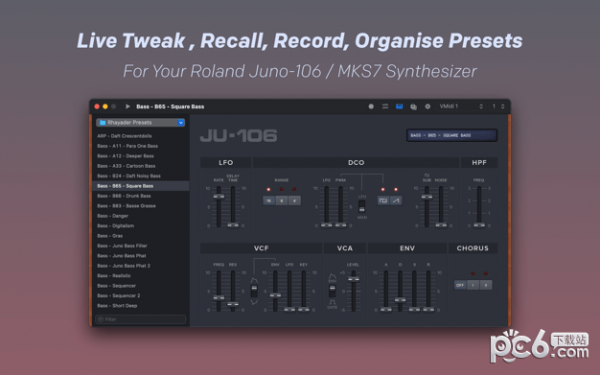Select preset Bass - Realistic

tap(140, 276)
